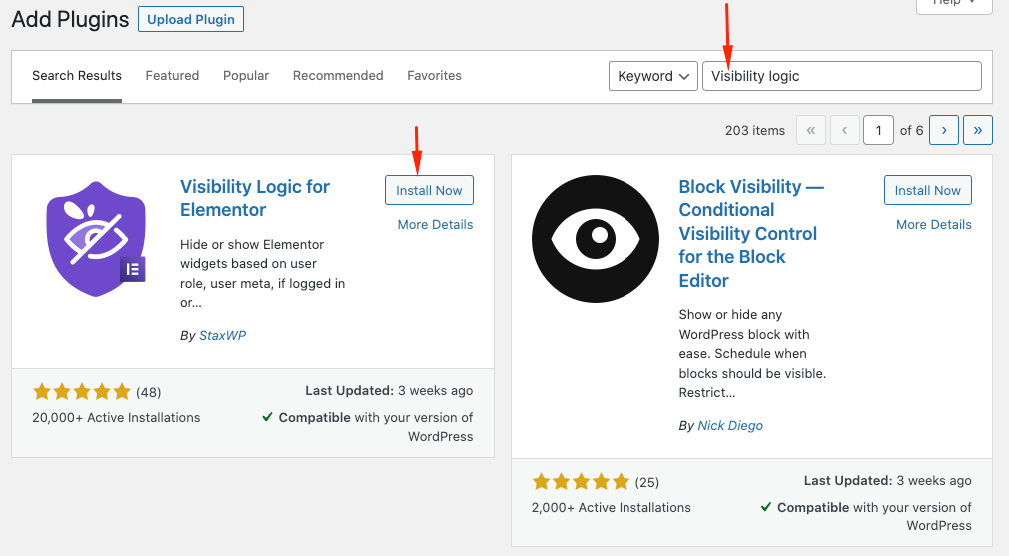Jump to the last results page
This screenshot has width=1009, height=556.
pyautogui.click(x=977, y=130)
